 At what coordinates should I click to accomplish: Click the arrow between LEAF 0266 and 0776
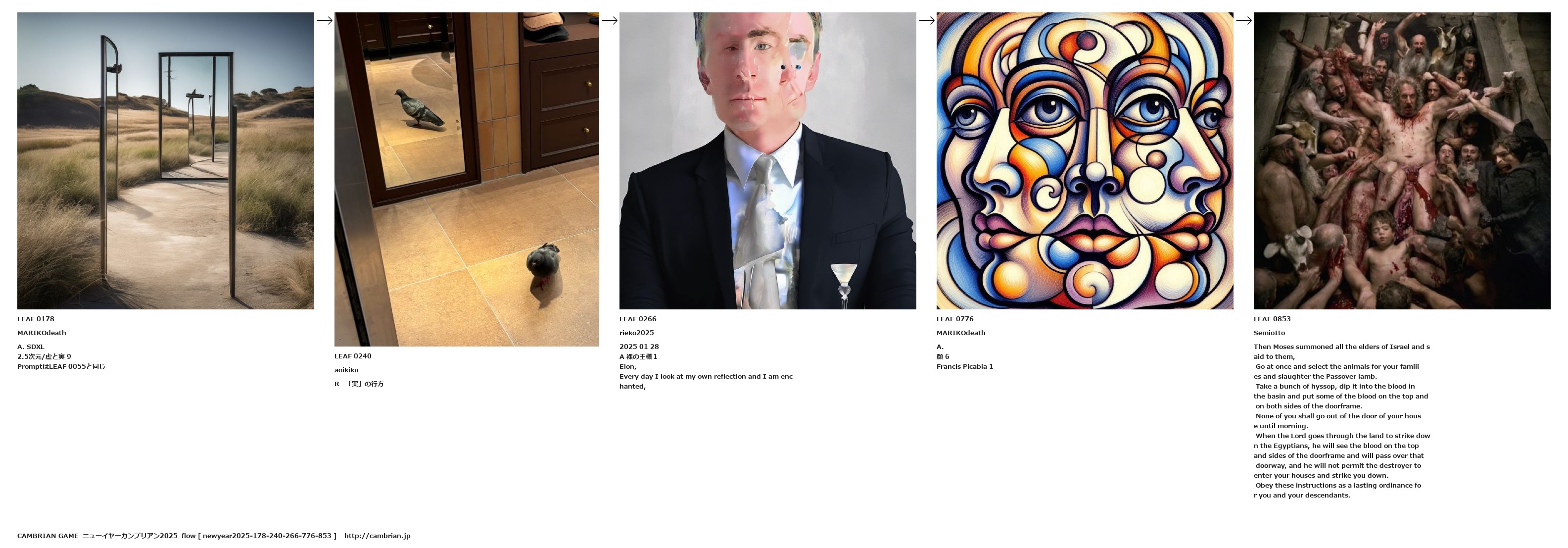926,21
